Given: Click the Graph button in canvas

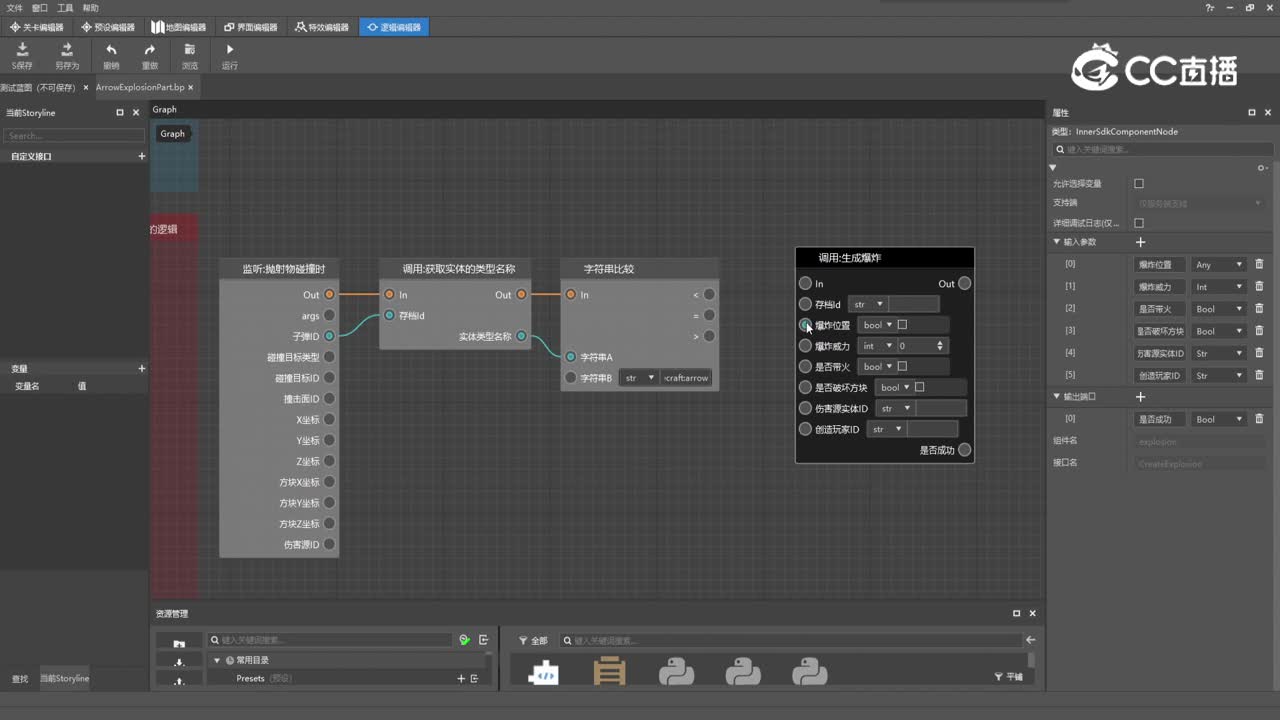Looking at the screenshot, I should pyautogui.click(x=173, y=134).
